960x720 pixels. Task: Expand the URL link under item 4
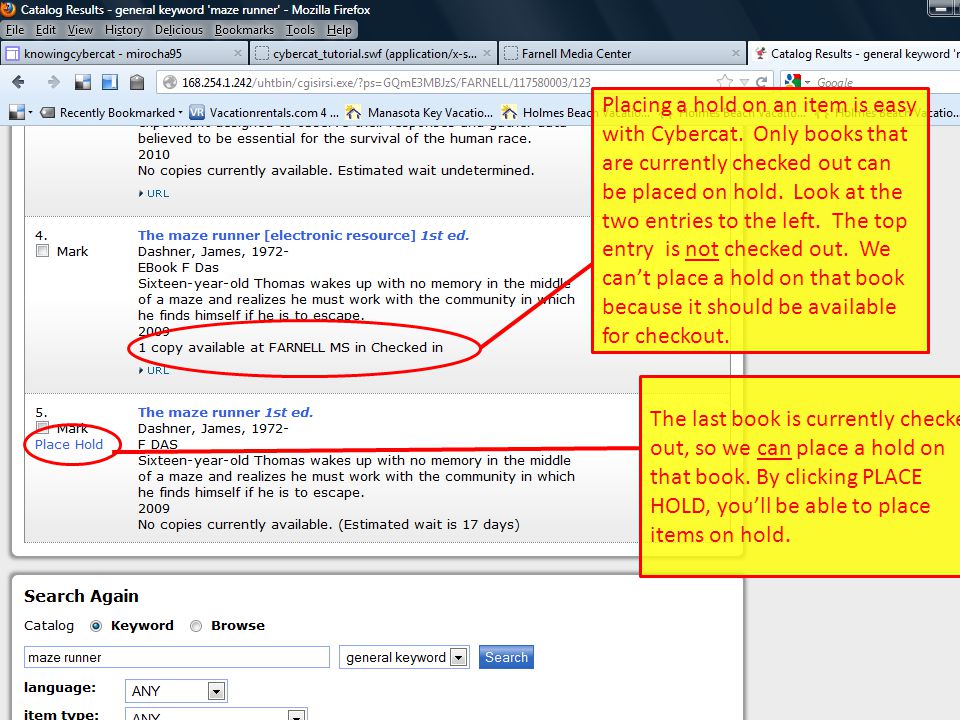(154, 370)
